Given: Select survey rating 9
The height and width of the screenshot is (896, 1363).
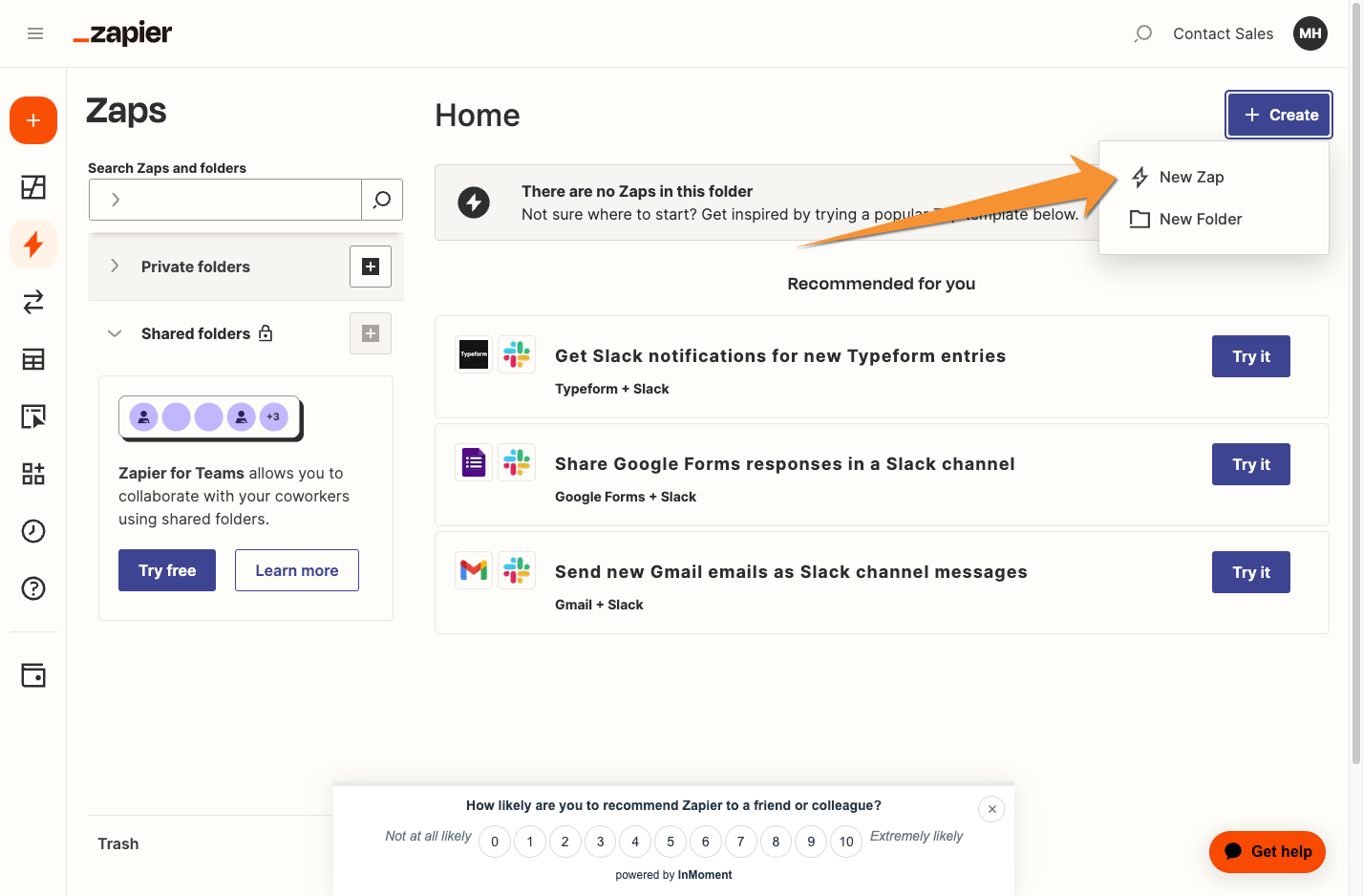Looking at the screenshot, I should coord(811,842).
